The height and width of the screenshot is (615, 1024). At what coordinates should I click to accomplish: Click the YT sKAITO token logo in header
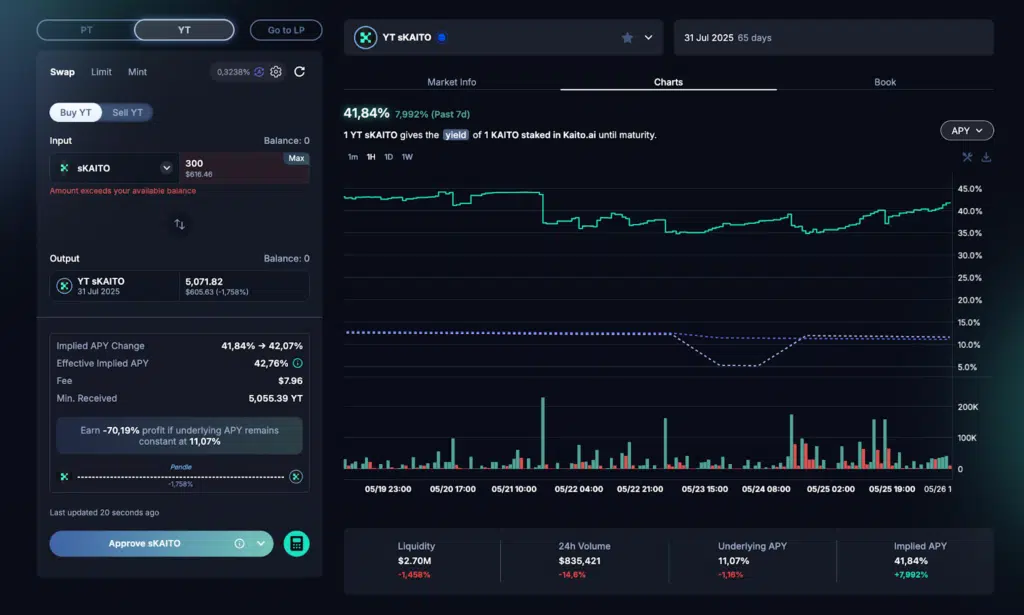pos(366,37)
